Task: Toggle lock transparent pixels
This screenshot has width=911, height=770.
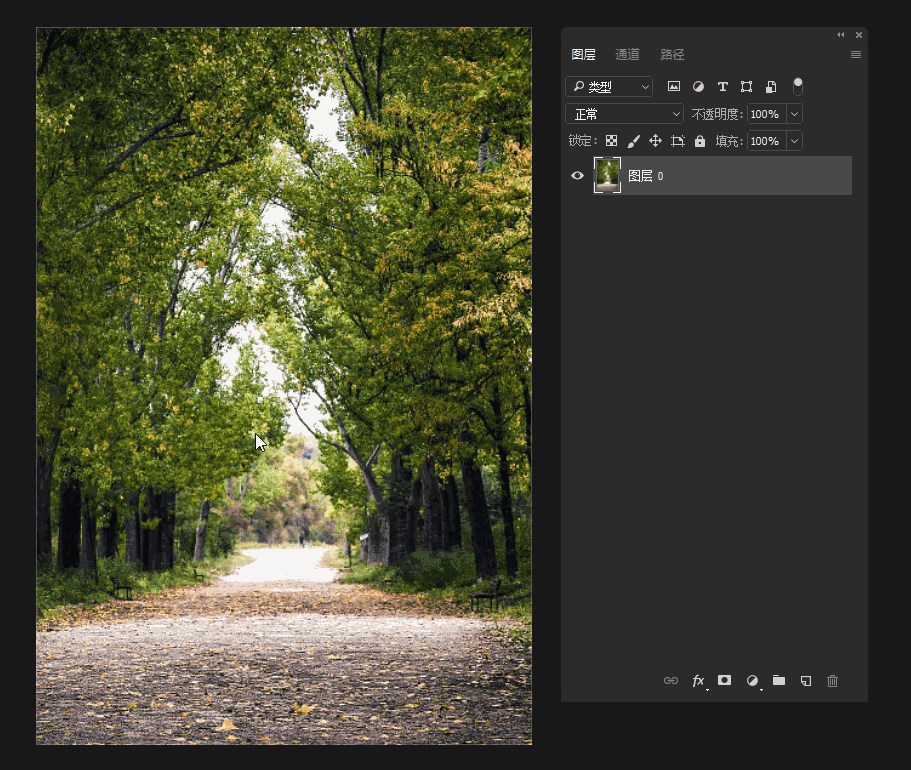Action: [x=611, y=141]
